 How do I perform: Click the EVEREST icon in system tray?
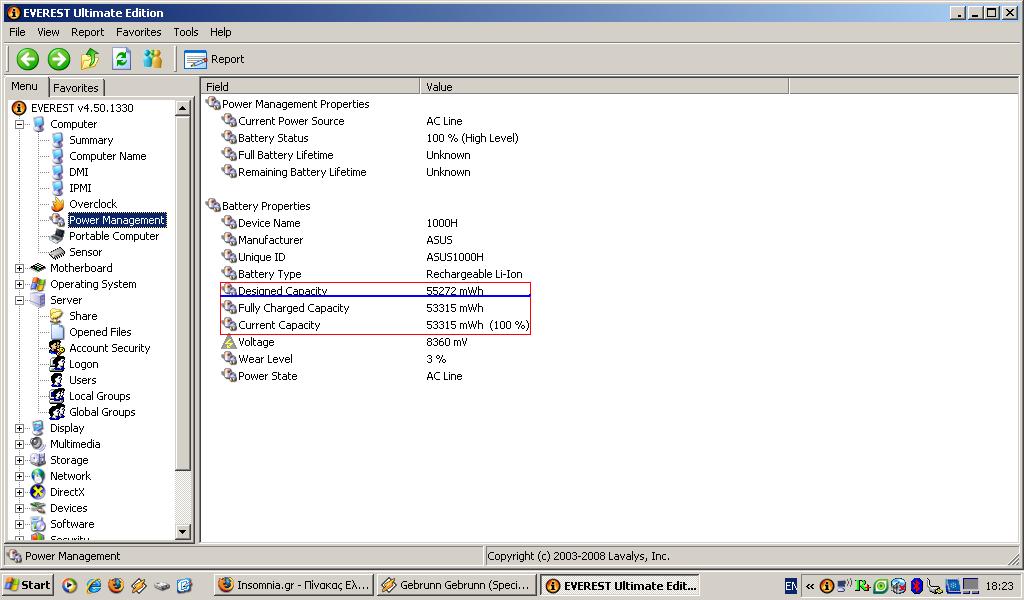827,586
